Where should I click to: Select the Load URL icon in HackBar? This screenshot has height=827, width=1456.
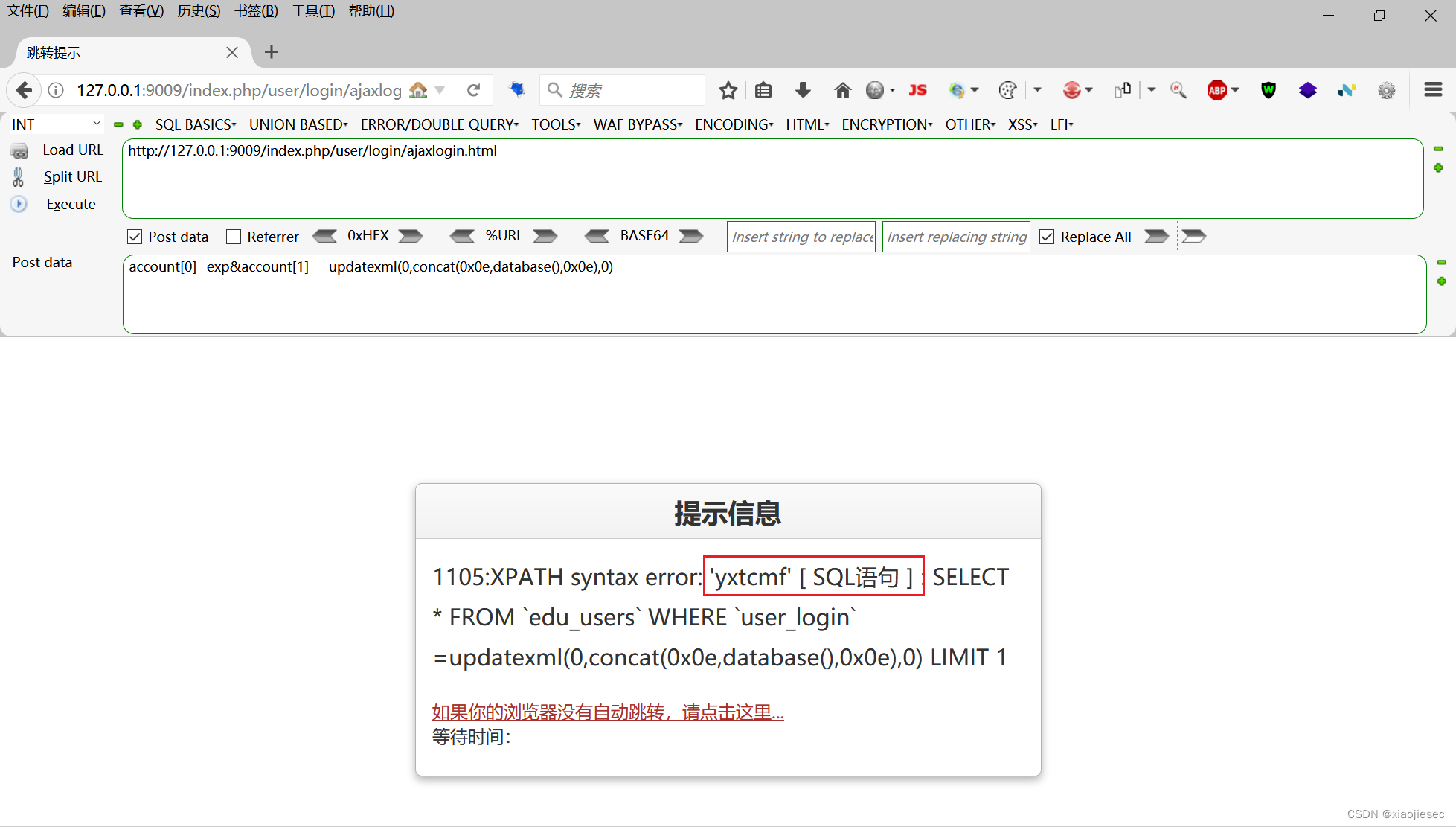[19, 150]
